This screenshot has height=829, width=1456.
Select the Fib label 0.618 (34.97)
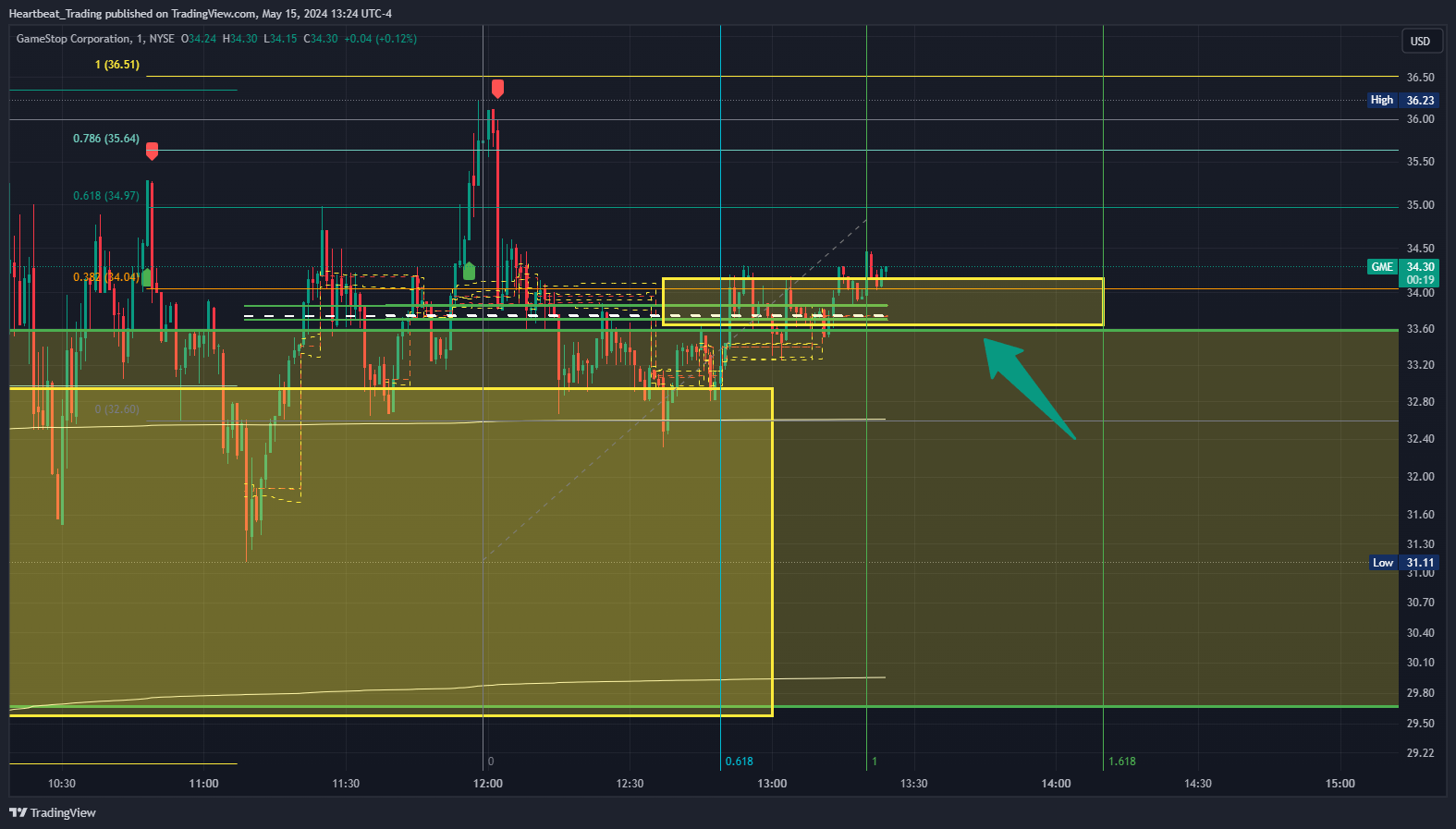106,196
